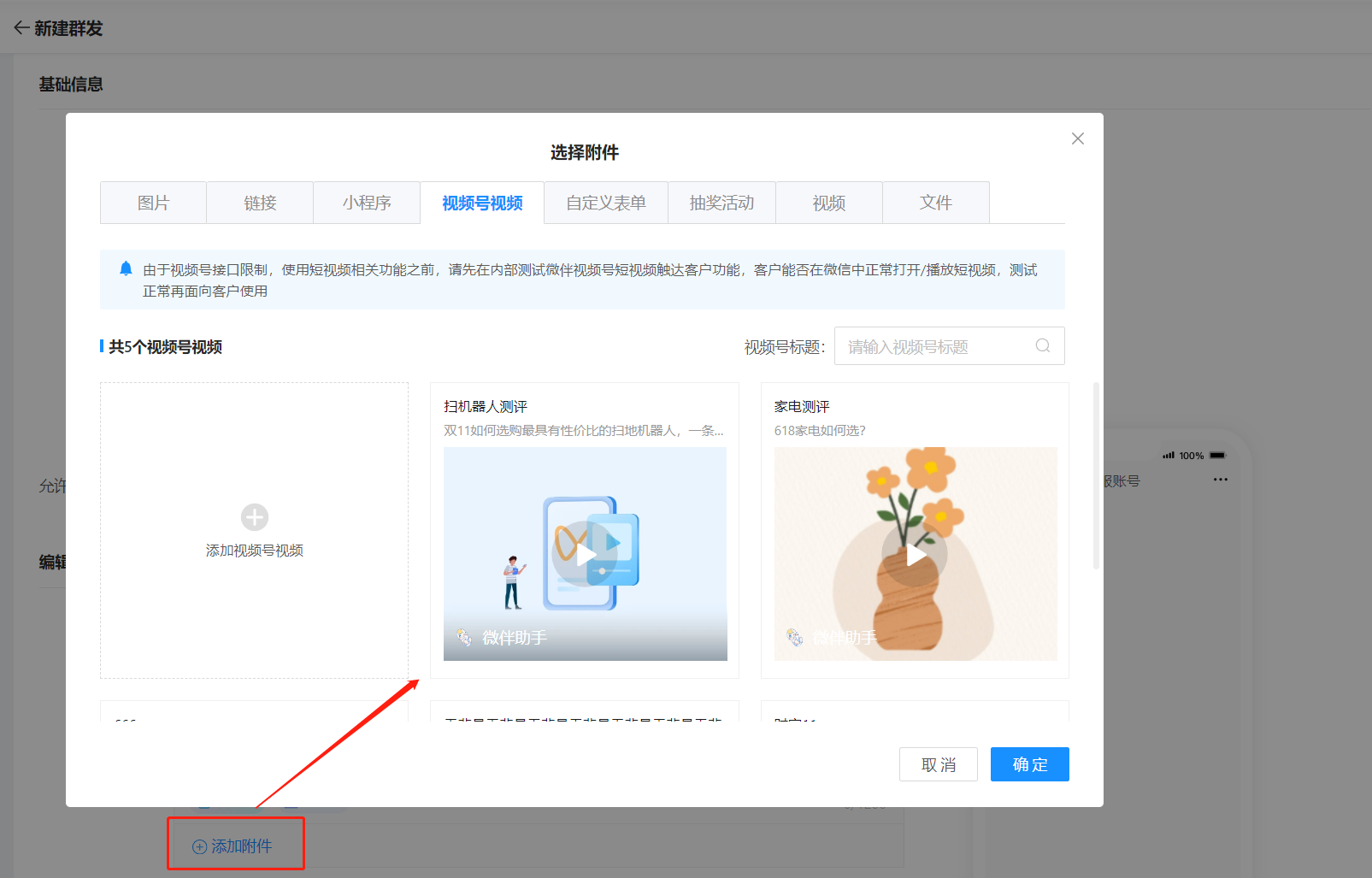The height and width of the screenshot is (878, 1372).
Task: Click the 618家电如何选? description
Action: tap(820, 430)
